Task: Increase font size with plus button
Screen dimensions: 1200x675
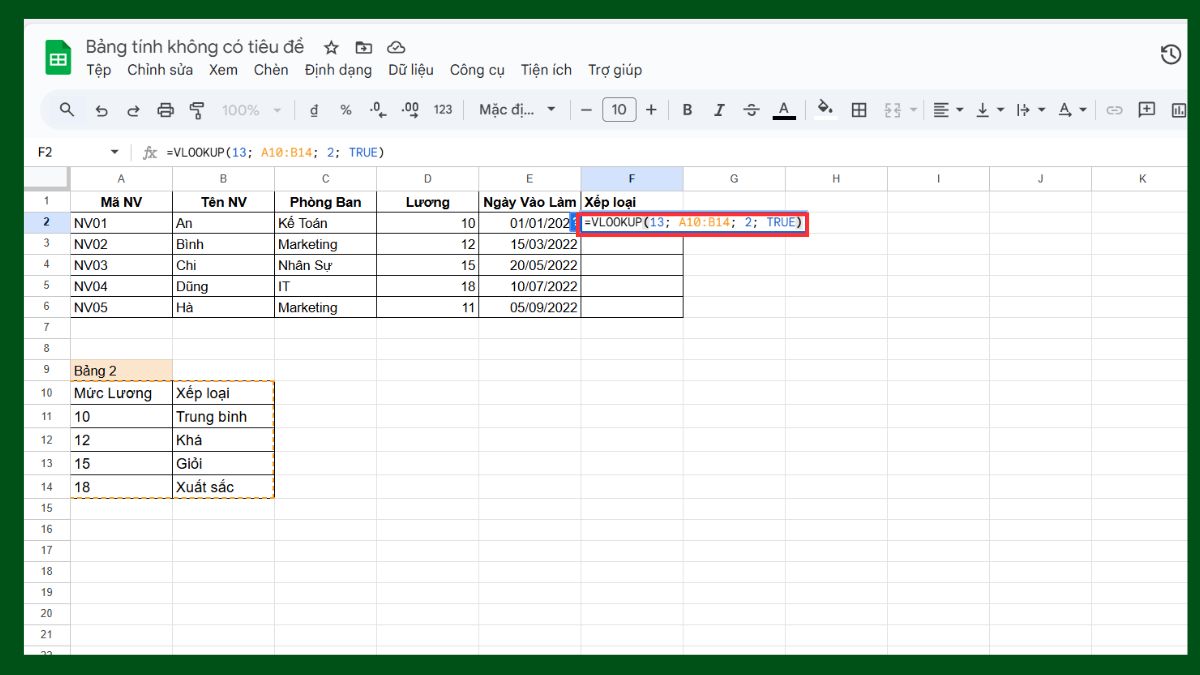Action: pos(651,110)
